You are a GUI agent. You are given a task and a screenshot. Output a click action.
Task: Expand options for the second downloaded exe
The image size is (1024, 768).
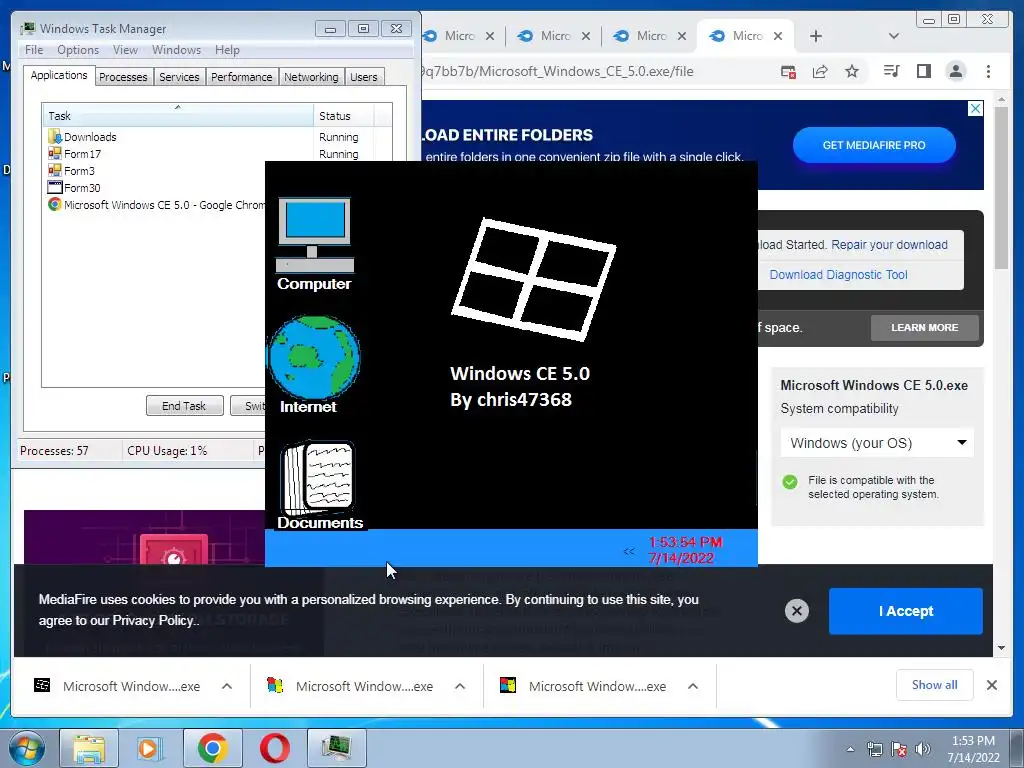pos(460,686)
